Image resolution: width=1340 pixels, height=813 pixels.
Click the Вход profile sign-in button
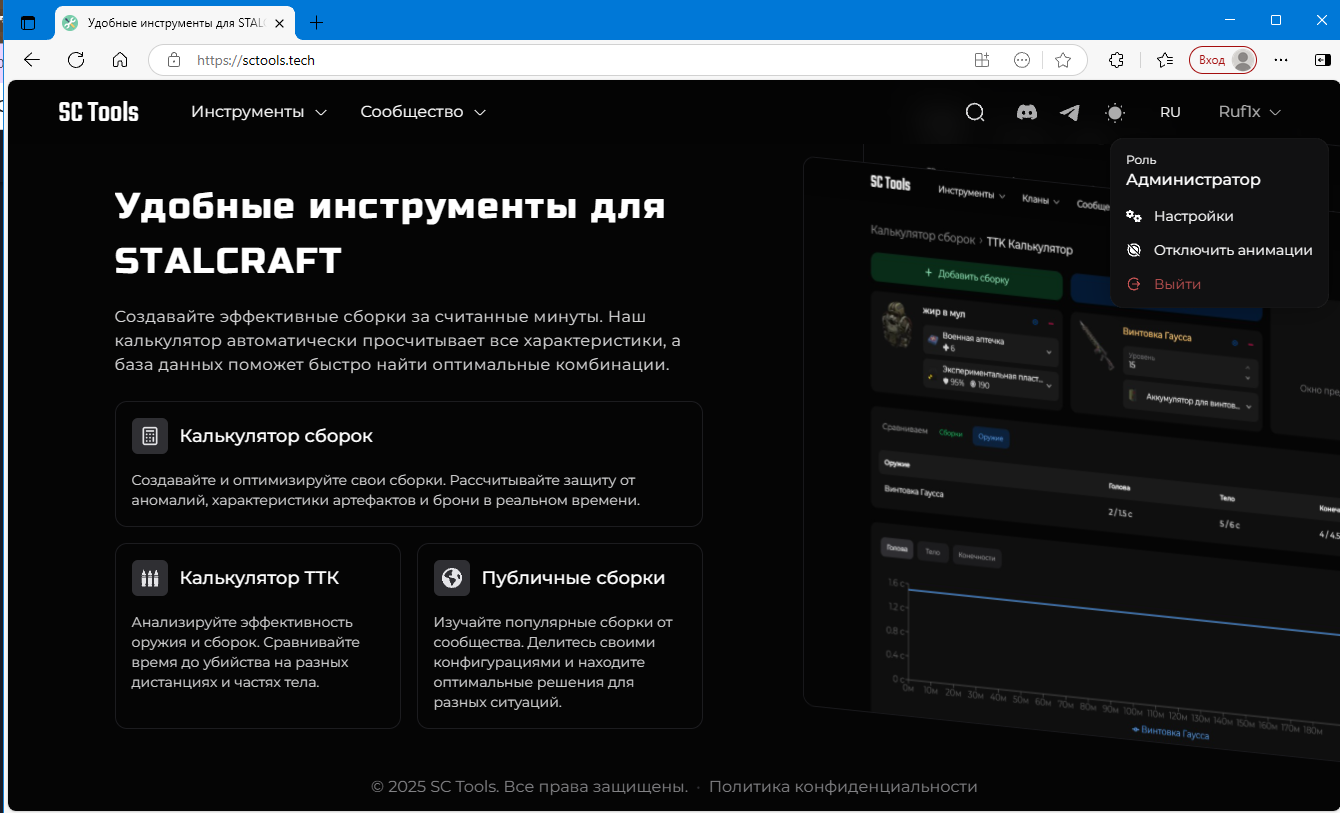(x=1223, y=60)
